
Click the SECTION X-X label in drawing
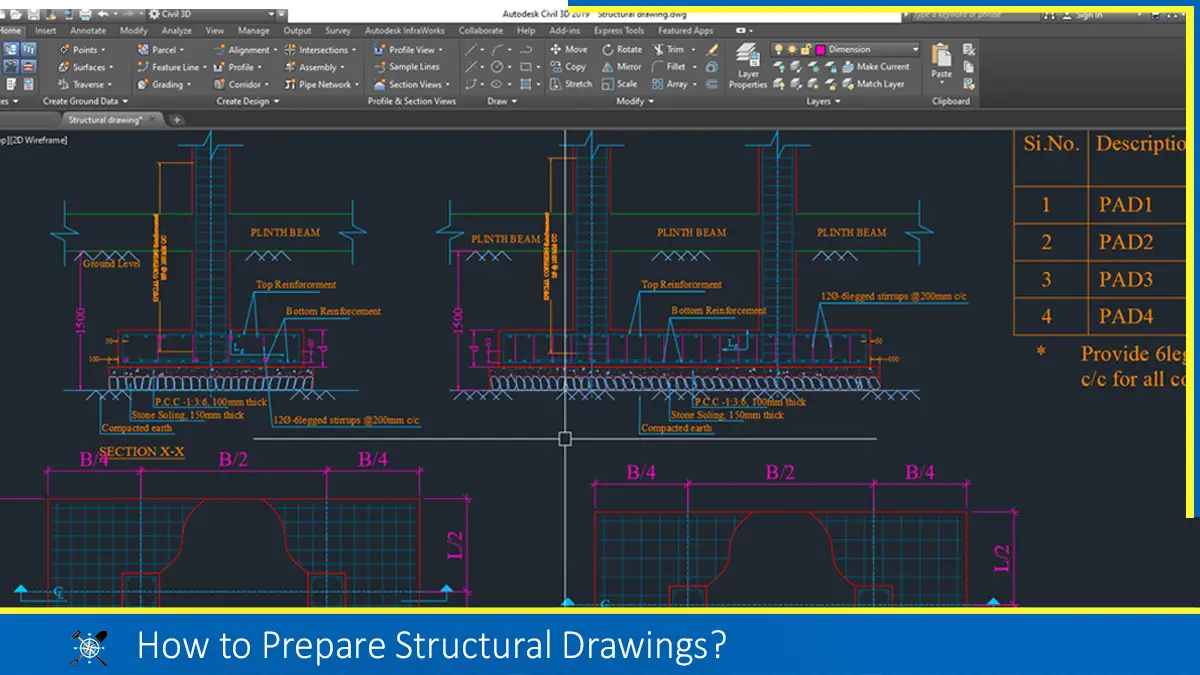coord(142,451)
